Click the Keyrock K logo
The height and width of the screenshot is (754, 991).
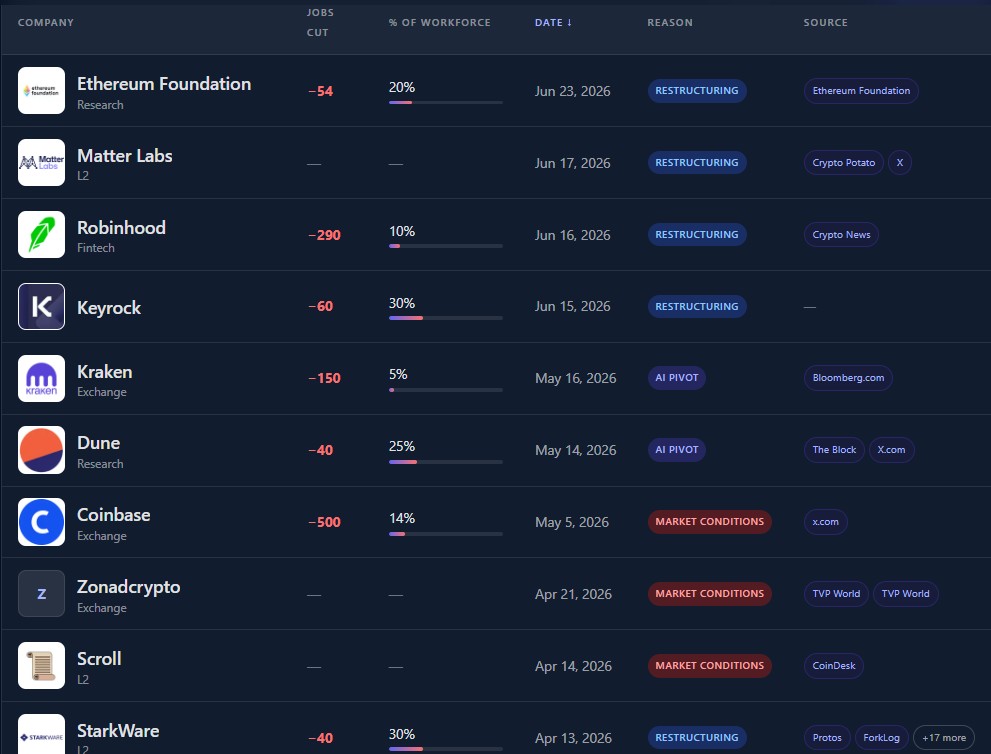[41, 307]
